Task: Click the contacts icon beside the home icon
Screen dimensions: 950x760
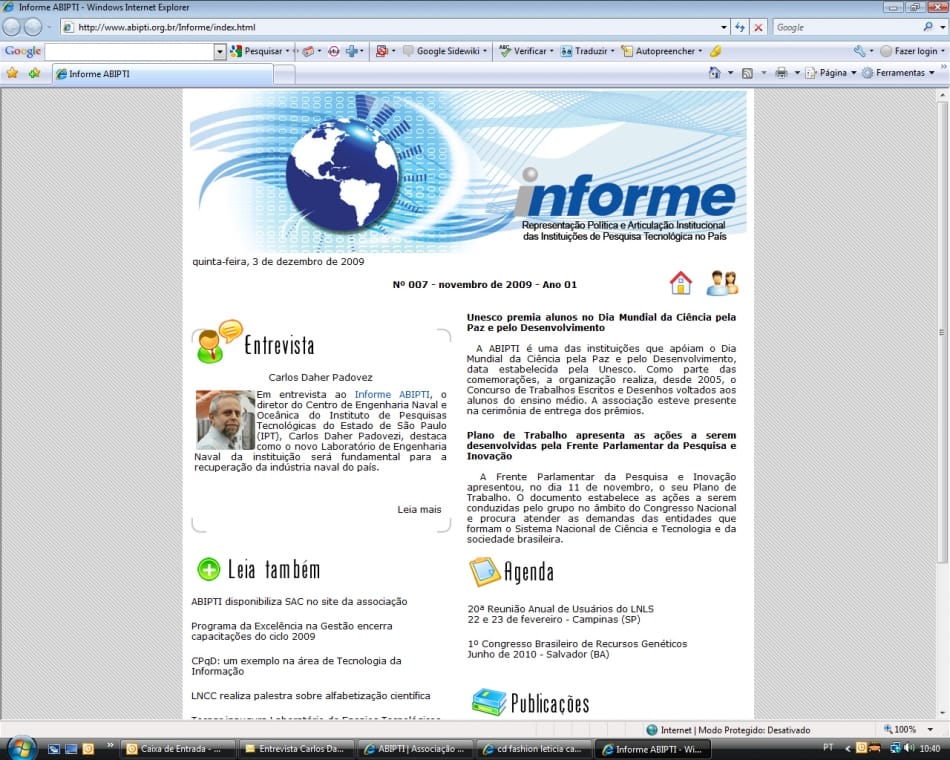Action: coord(723,283)
